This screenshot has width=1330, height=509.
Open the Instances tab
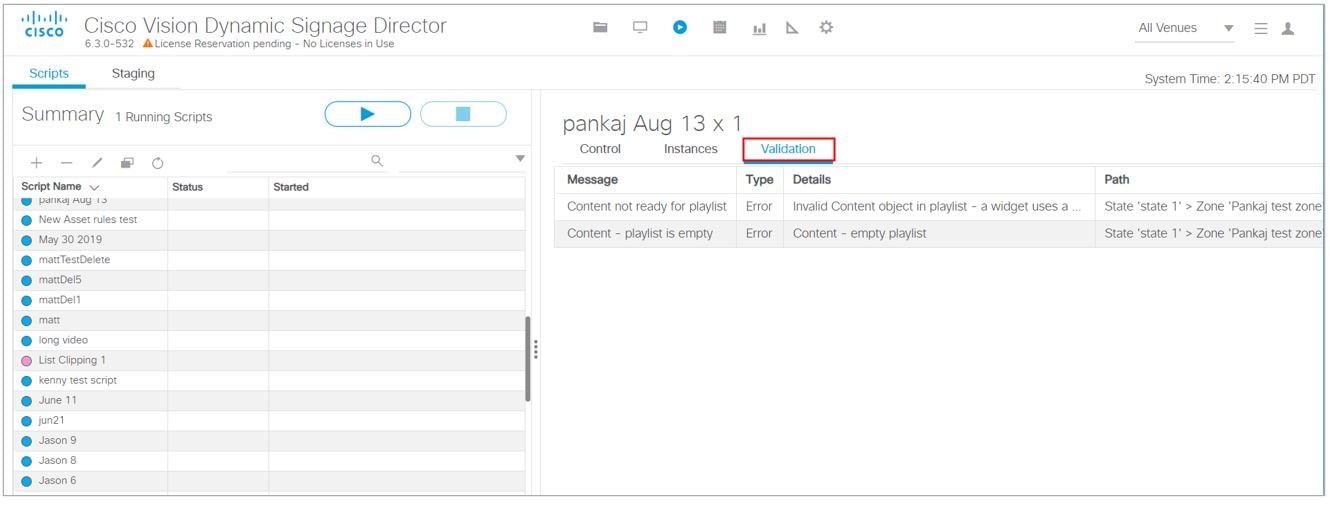point(691,149)
